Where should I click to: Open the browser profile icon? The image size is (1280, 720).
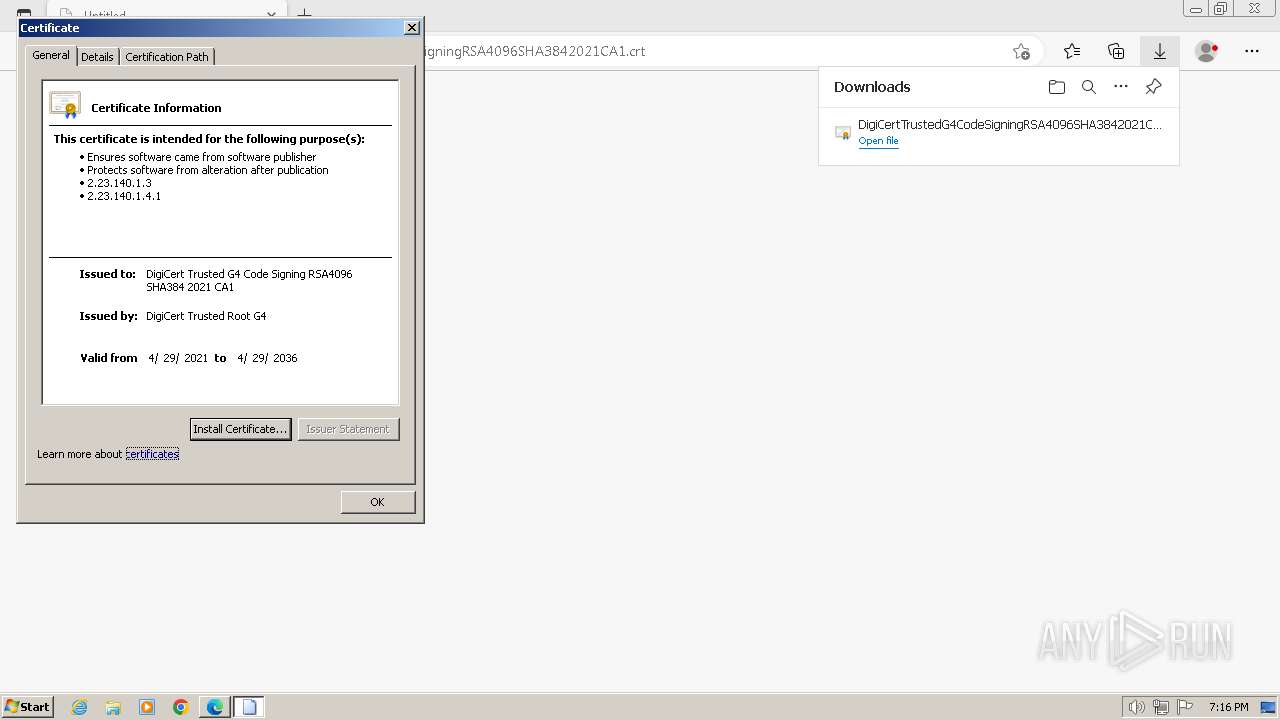point(1206,51)
